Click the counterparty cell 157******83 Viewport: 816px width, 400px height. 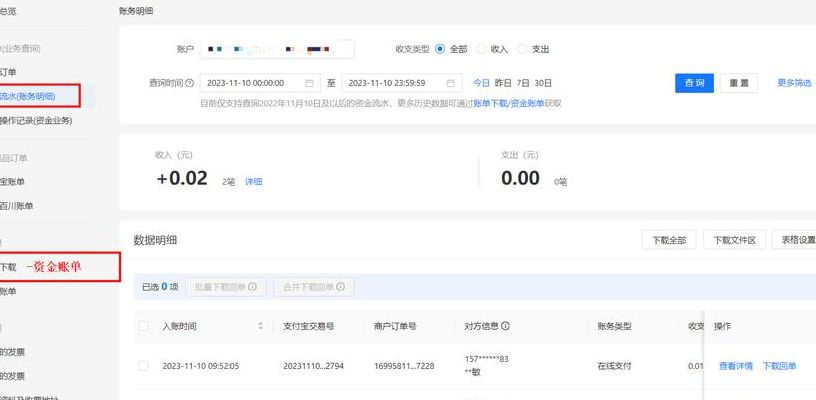[x=486, y=359]
